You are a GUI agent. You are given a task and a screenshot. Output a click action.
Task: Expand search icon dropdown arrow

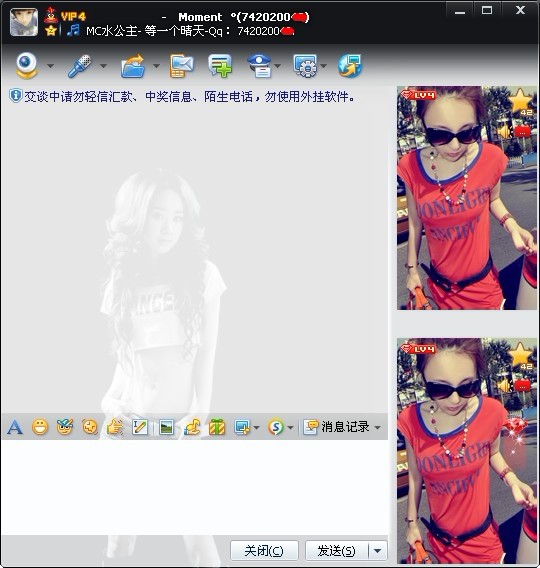[x=290, y=428]
